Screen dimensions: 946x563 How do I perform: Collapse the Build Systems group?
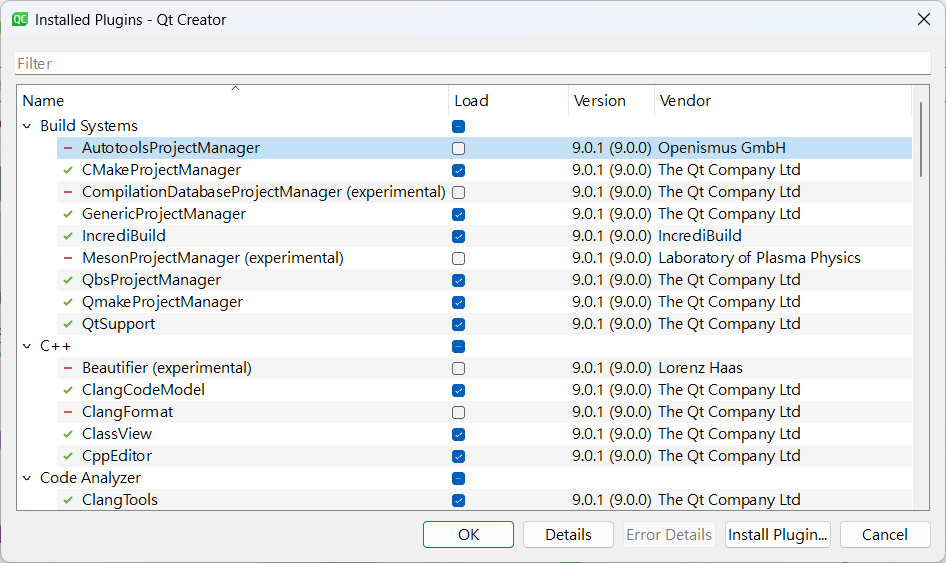pos(27,126)
